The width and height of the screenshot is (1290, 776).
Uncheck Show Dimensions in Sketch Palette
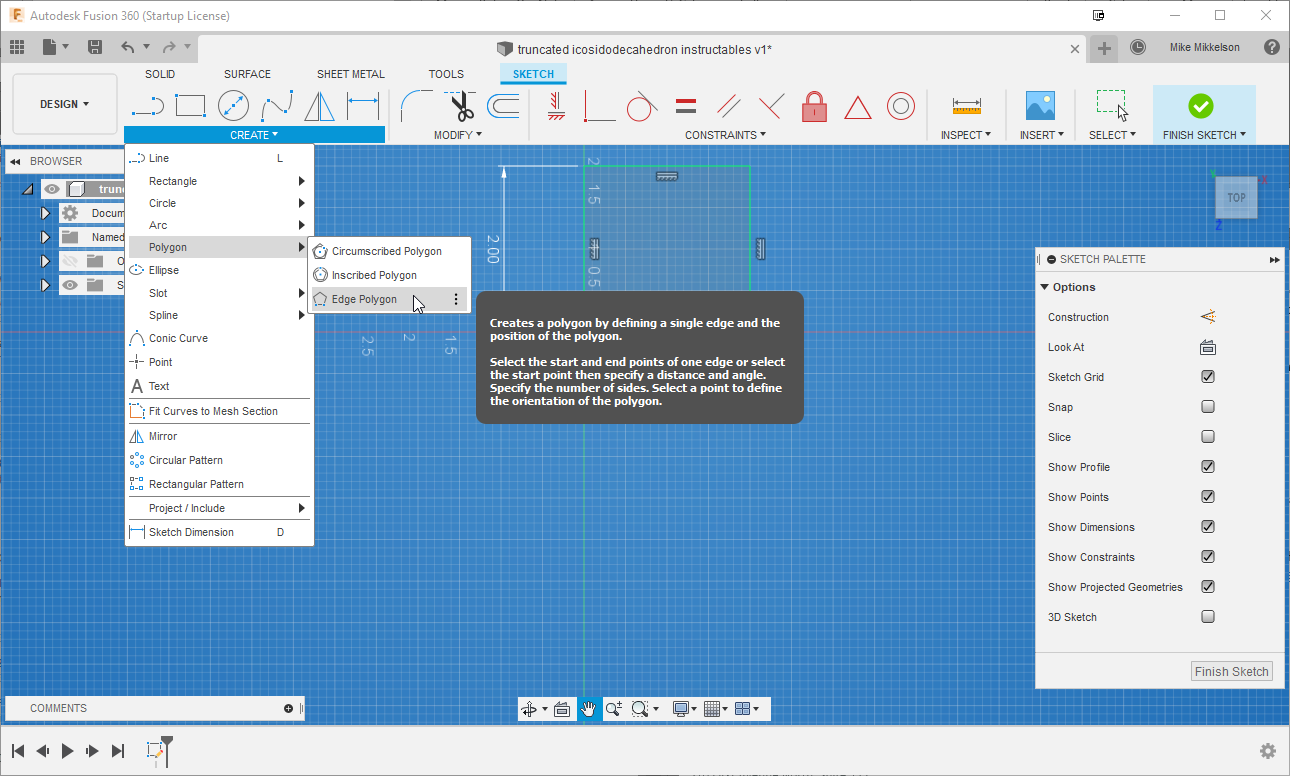[x=1208, y=527]
